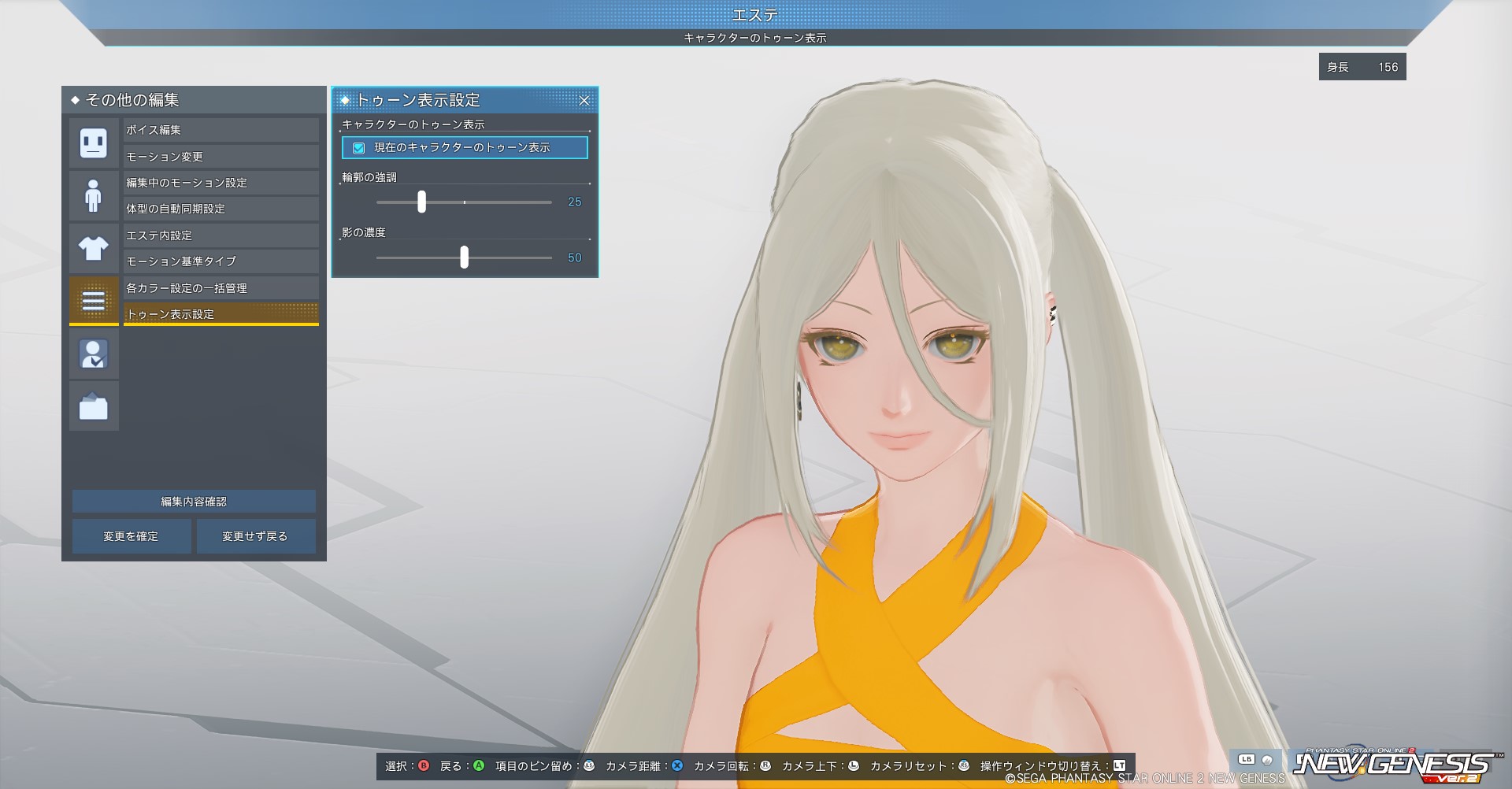
Task: Click the X button カメラ距離 icon
Action: coord(677,765)
